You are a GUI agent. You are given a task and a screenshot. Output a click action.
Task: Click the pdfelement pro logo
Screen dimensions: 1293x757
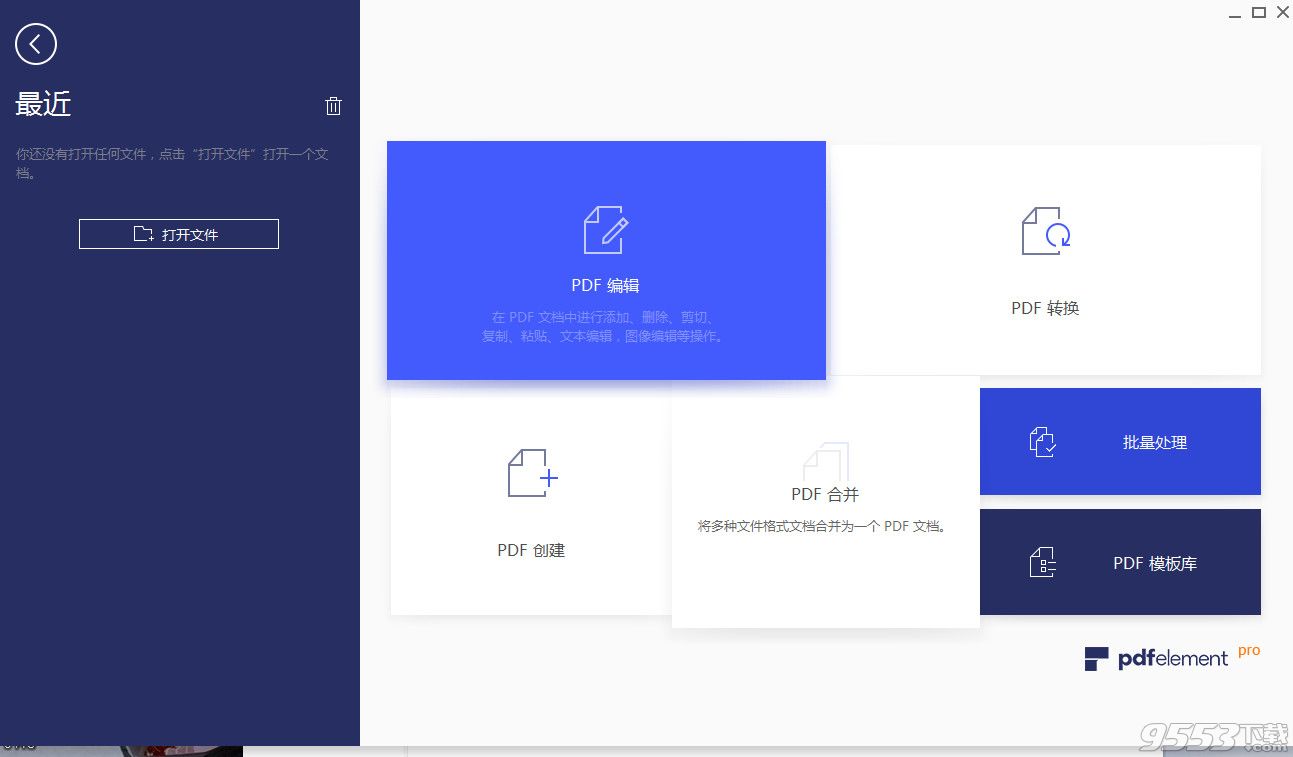[x=1172, y=657]
